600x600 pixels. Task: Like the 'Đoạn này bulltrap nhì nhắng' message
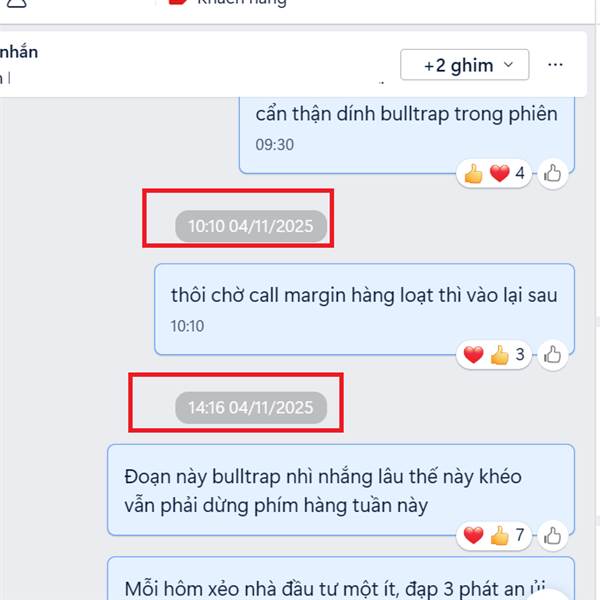tap(552, 535)
